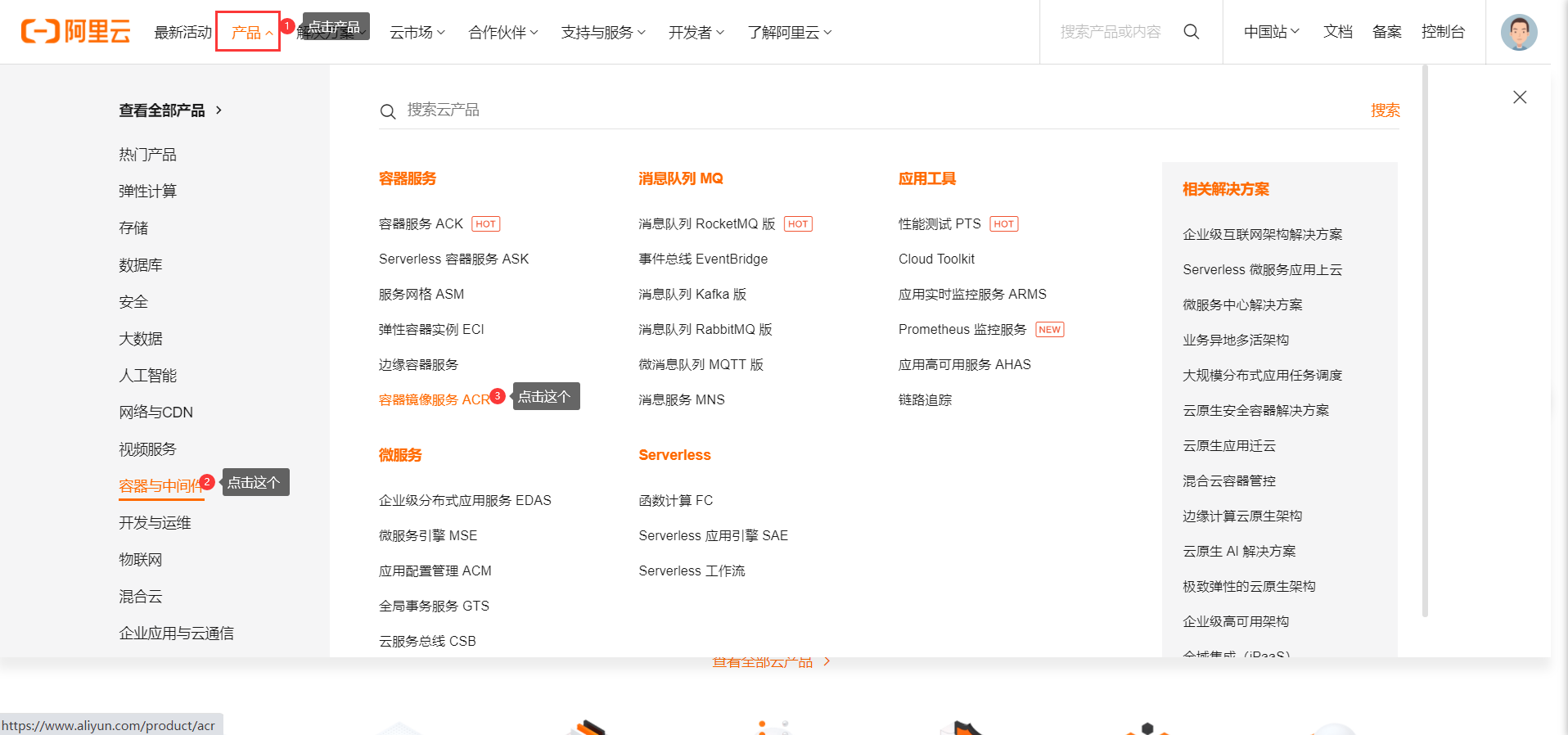The image size is (1568, 735).
Task: Open the 中国站 region dropdown
Action: click(x=1272, y=31)
